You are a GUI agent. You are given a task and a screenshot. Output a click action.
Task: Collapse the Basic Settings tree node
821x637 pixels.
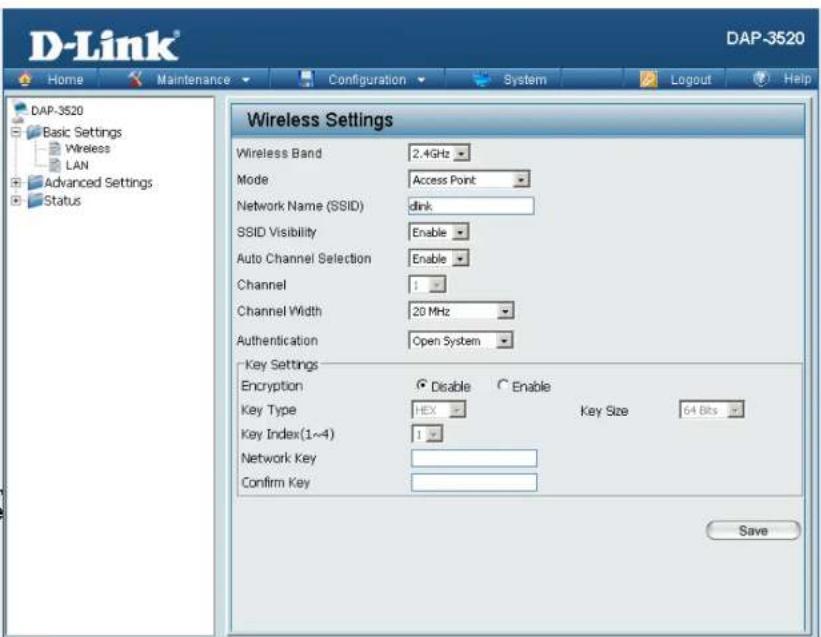pyautogui.click(x=16, y=132)
